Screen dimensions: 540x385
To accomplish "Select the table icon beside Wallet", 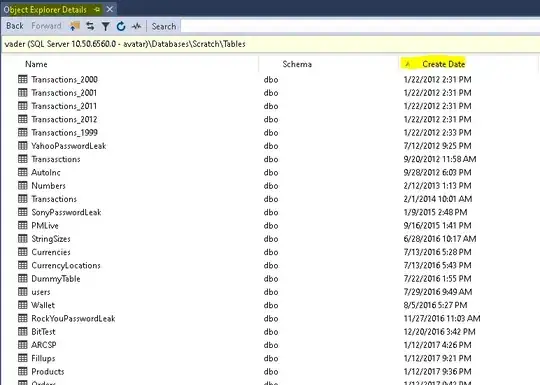I will pyautogui.click(x=23, y=305).
